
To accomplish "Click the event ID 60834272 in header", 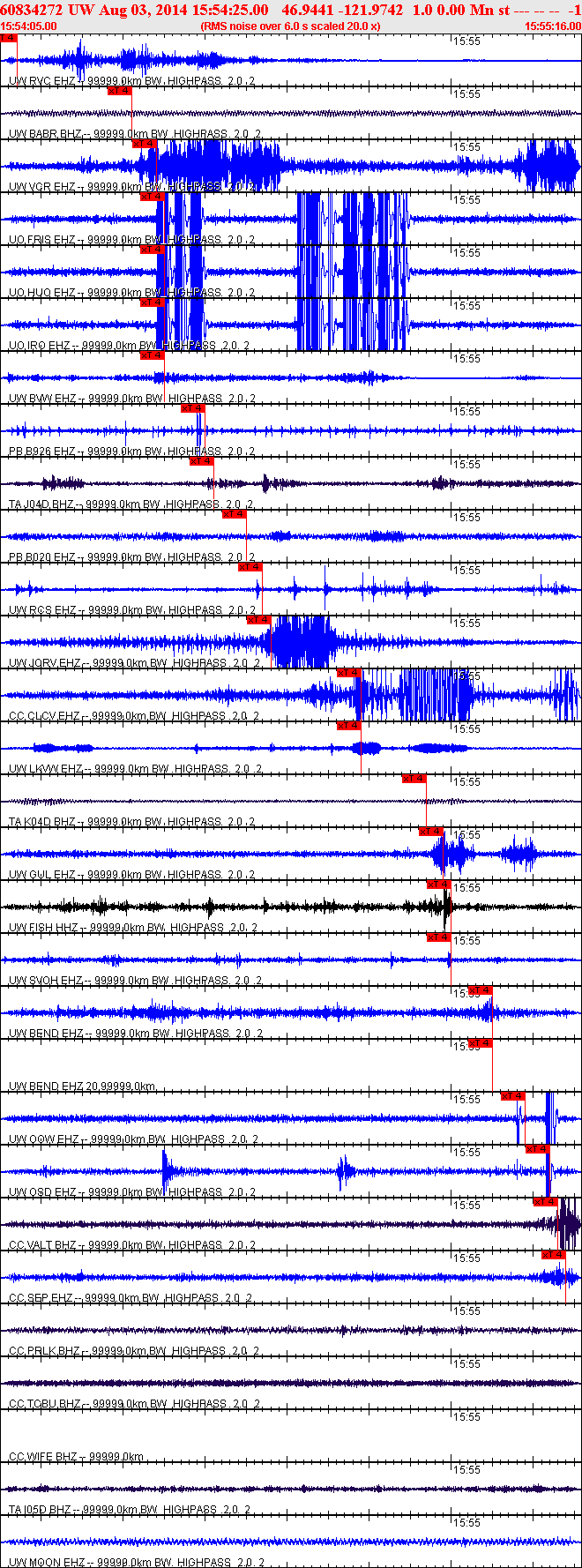I will (x=31, y=10).
